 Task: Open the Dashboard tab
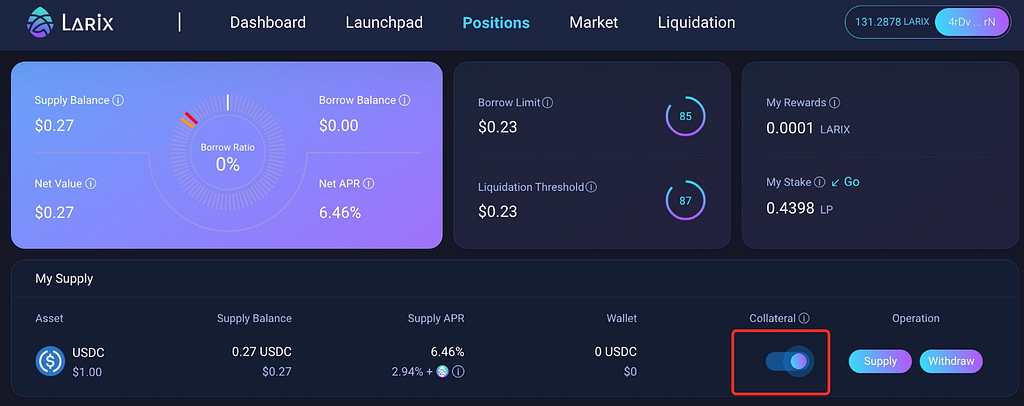[268, 22]
